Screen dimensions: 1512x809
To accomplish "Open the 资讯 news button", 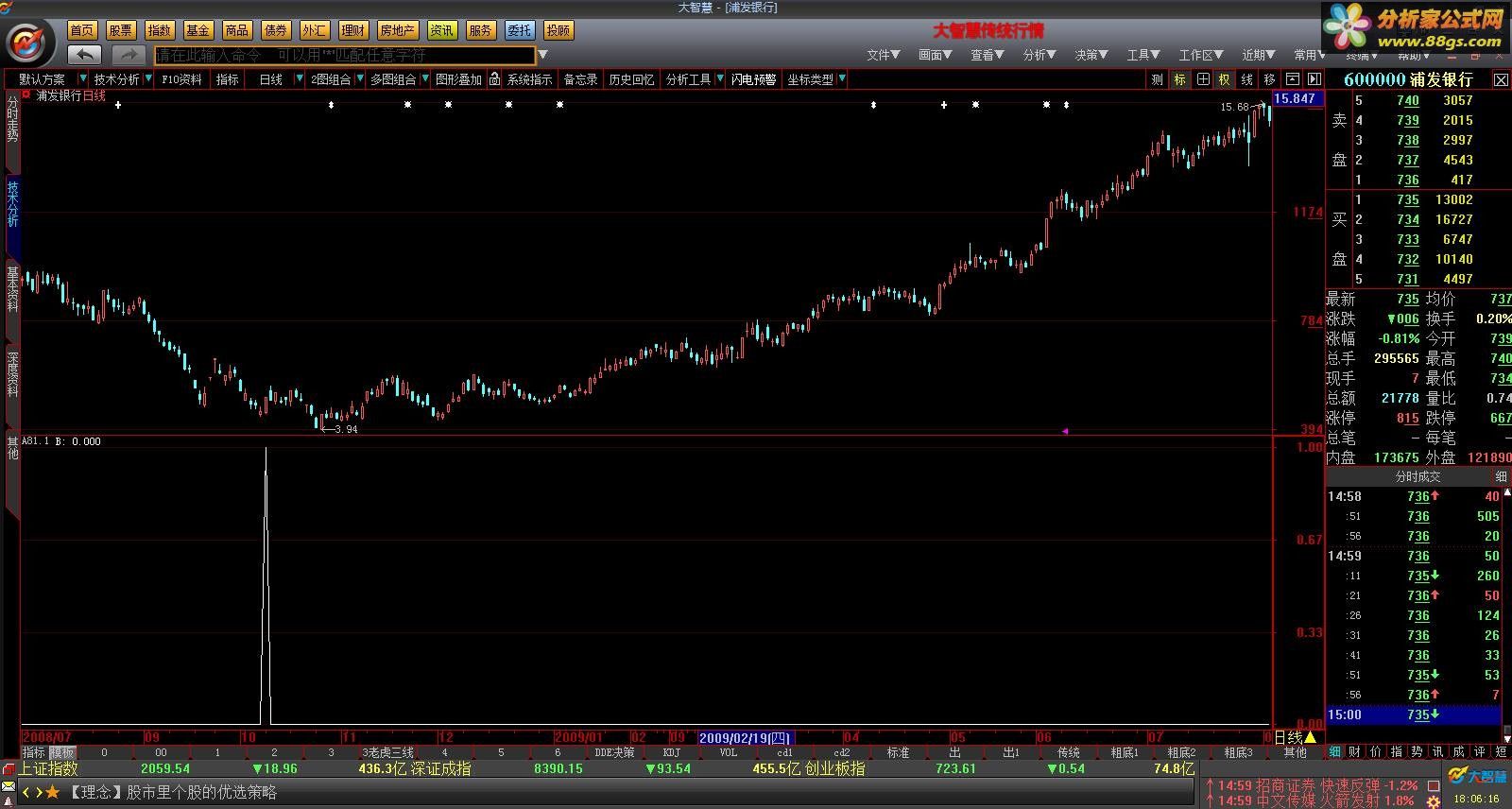I will pos(442,30).
